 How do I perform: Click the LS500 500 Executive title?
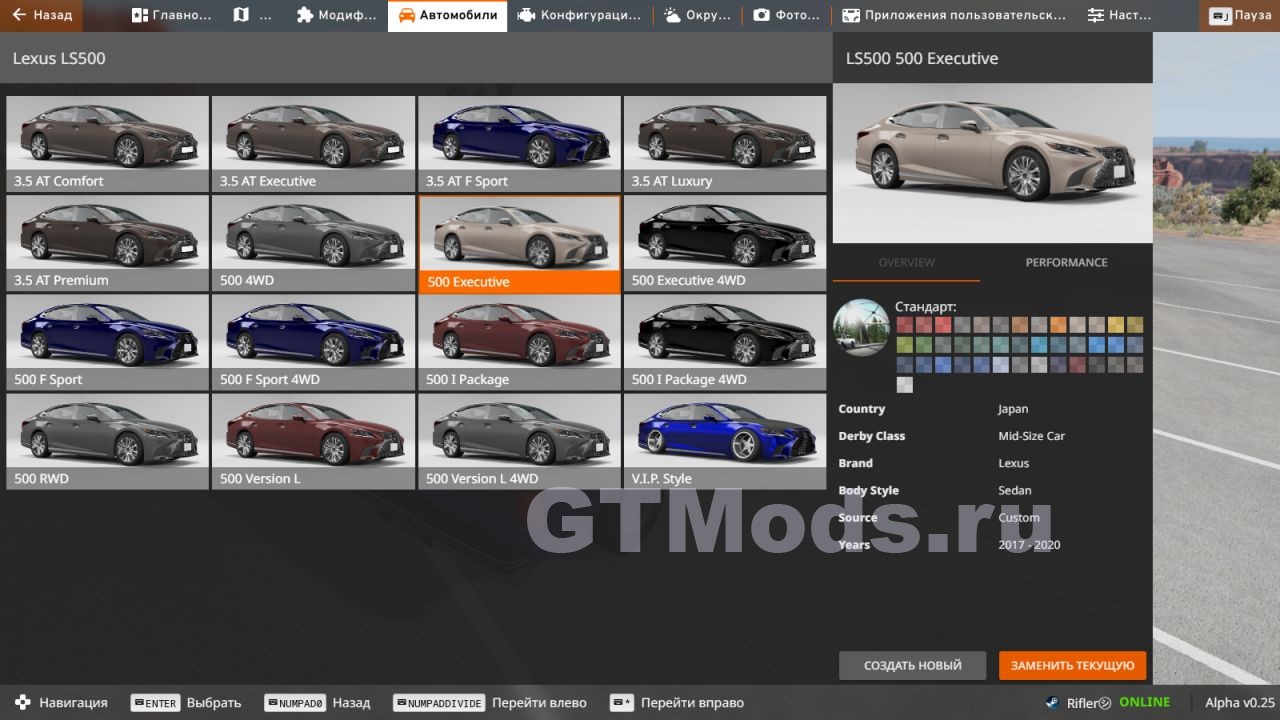click(x=922, y=58)
